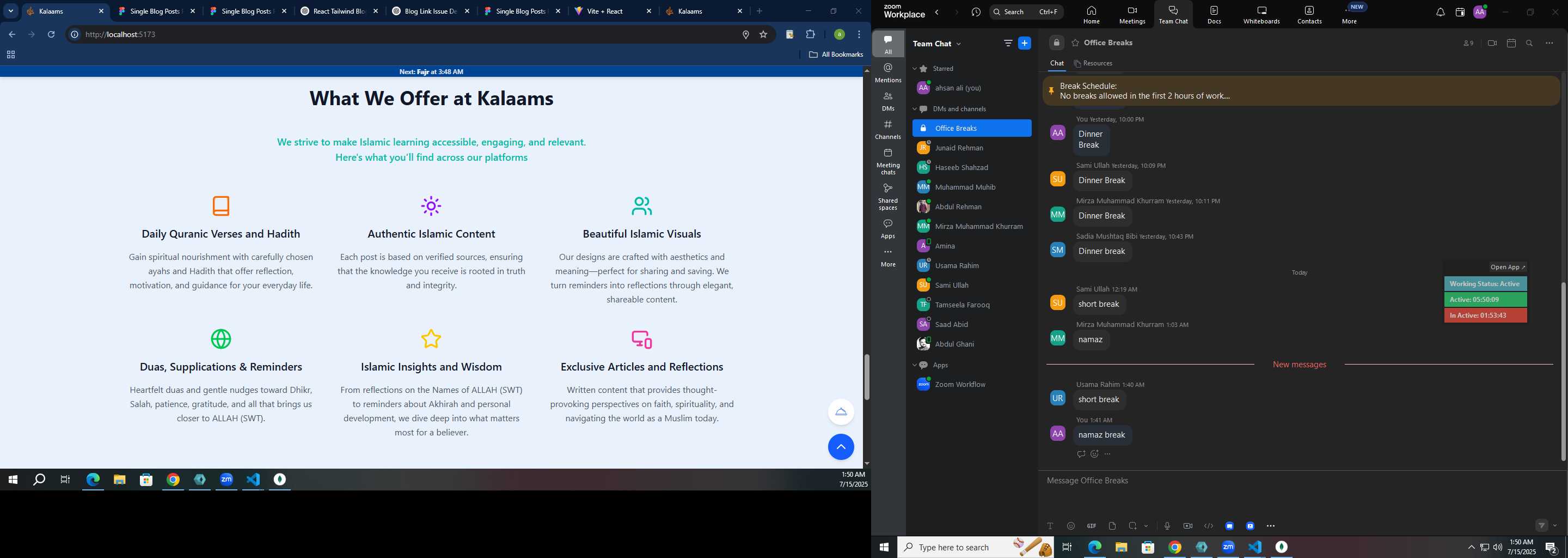Open the GIF picker in message composer
Screen dimensions: 1568x558
pyautogui.click(x=1092, y=526)
